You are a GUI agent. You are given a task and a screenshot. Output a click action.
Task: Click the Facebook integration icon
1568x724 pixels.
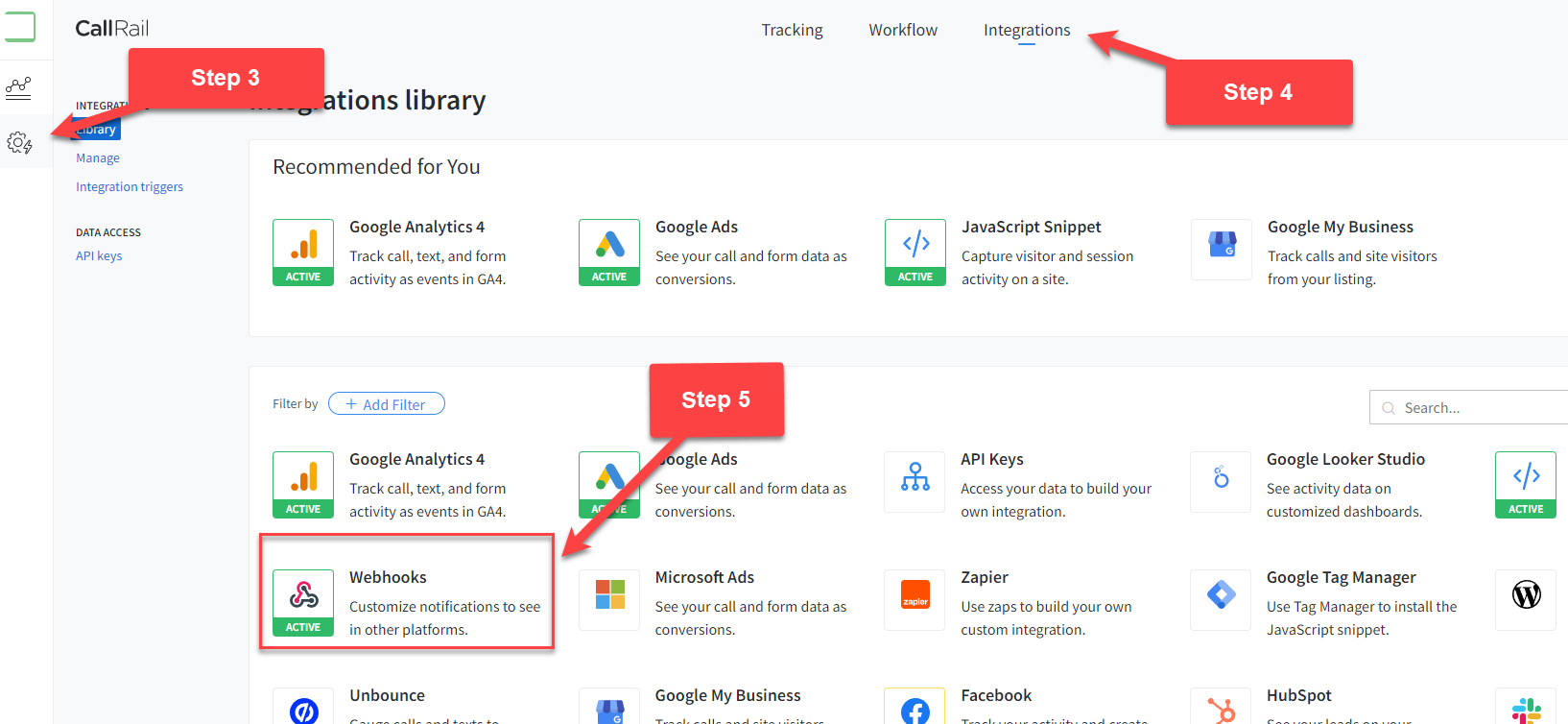(x=915, y=709)
